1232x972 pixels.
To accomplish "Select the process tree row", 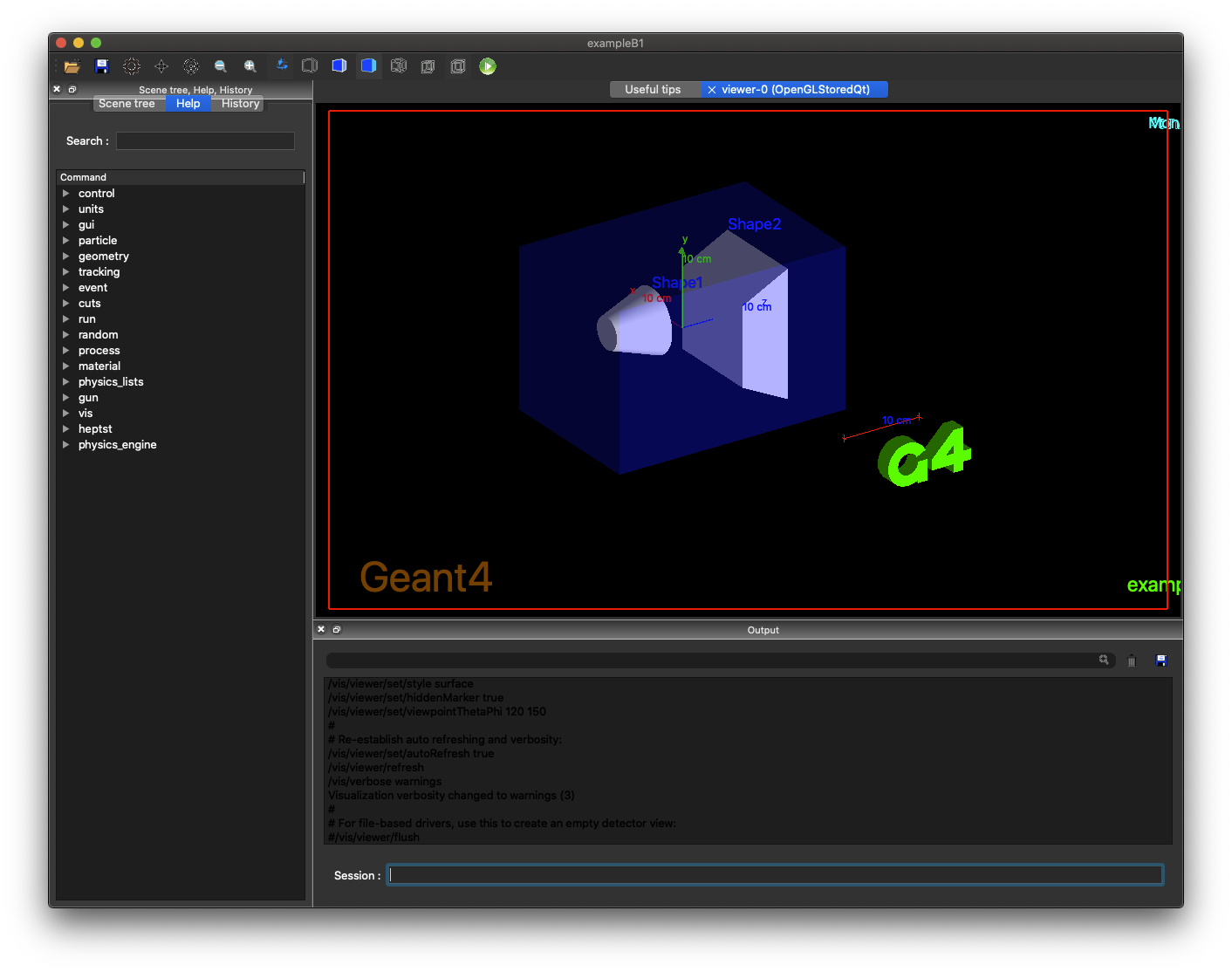I will [181, 351].
